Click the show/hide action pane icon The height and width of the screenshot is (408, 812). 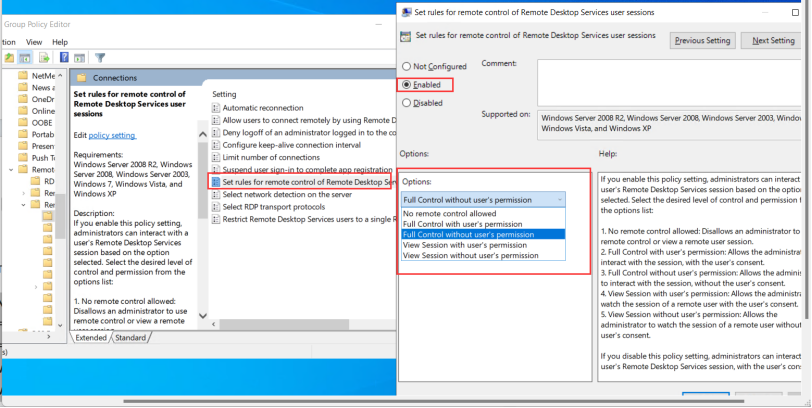point(79,58)
